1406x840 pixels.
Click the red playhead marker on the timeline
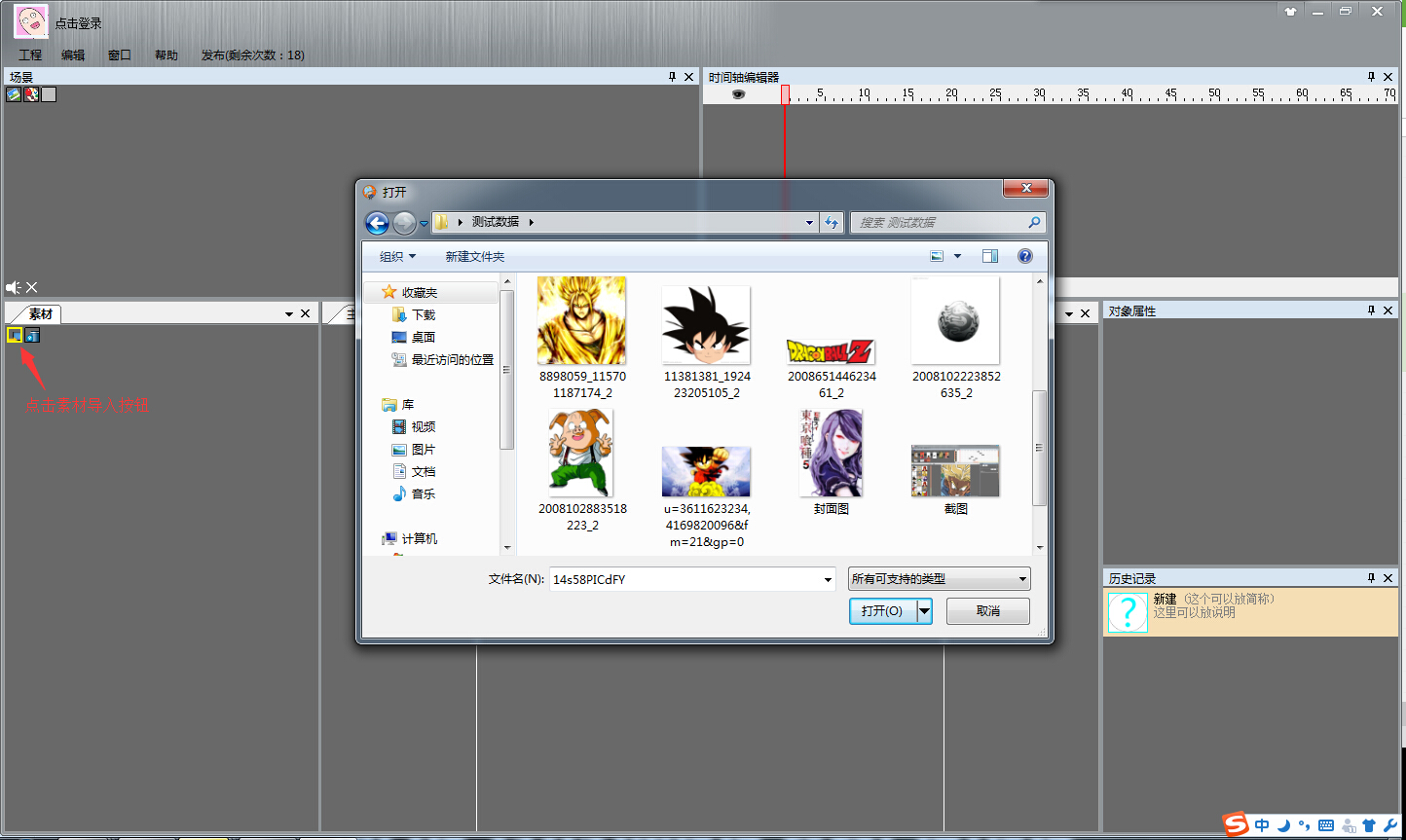tap(785, 94)
